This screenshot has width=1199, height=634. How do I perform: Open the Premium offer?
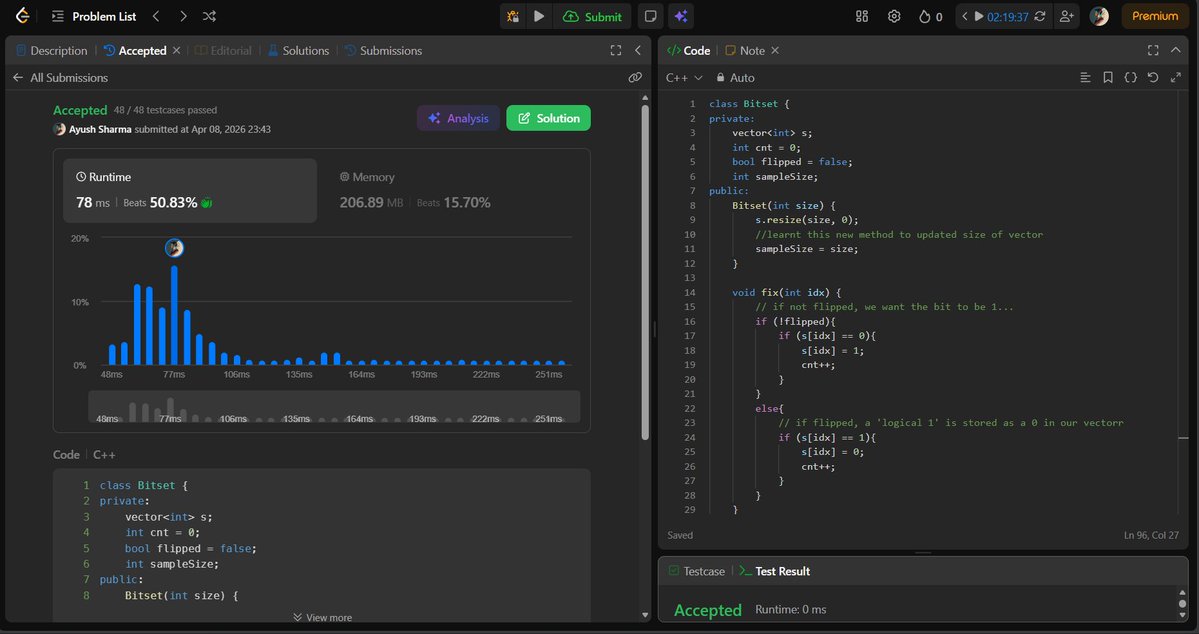1155,16
